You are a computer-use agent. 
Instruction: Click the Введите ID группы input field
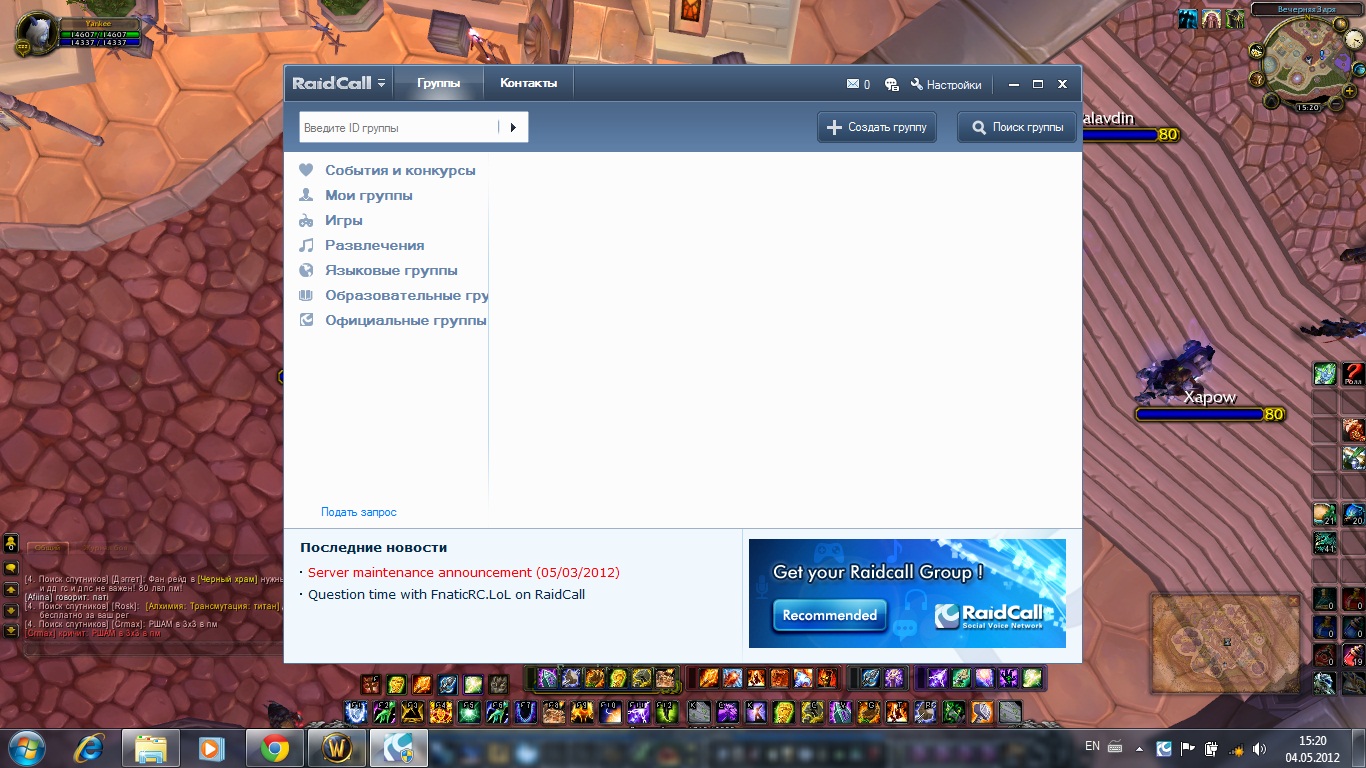(399, 128)
